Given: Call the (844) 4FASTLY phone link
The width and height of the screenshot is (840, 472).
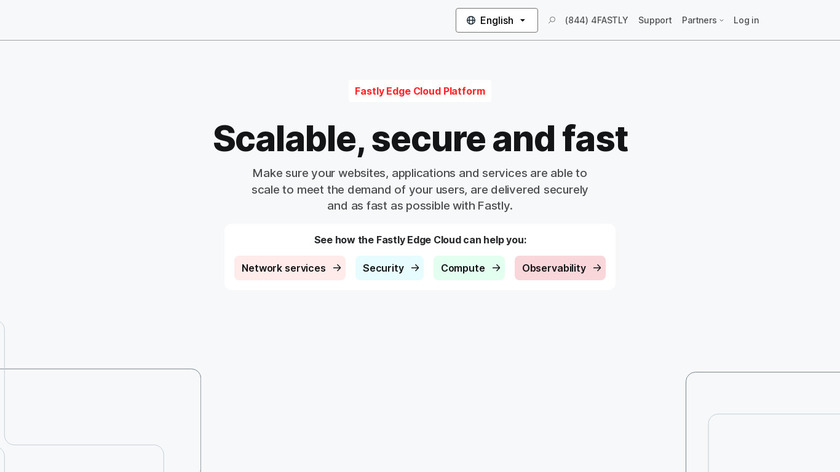Looking at the screenshot, I should click(x=596, y=20).
